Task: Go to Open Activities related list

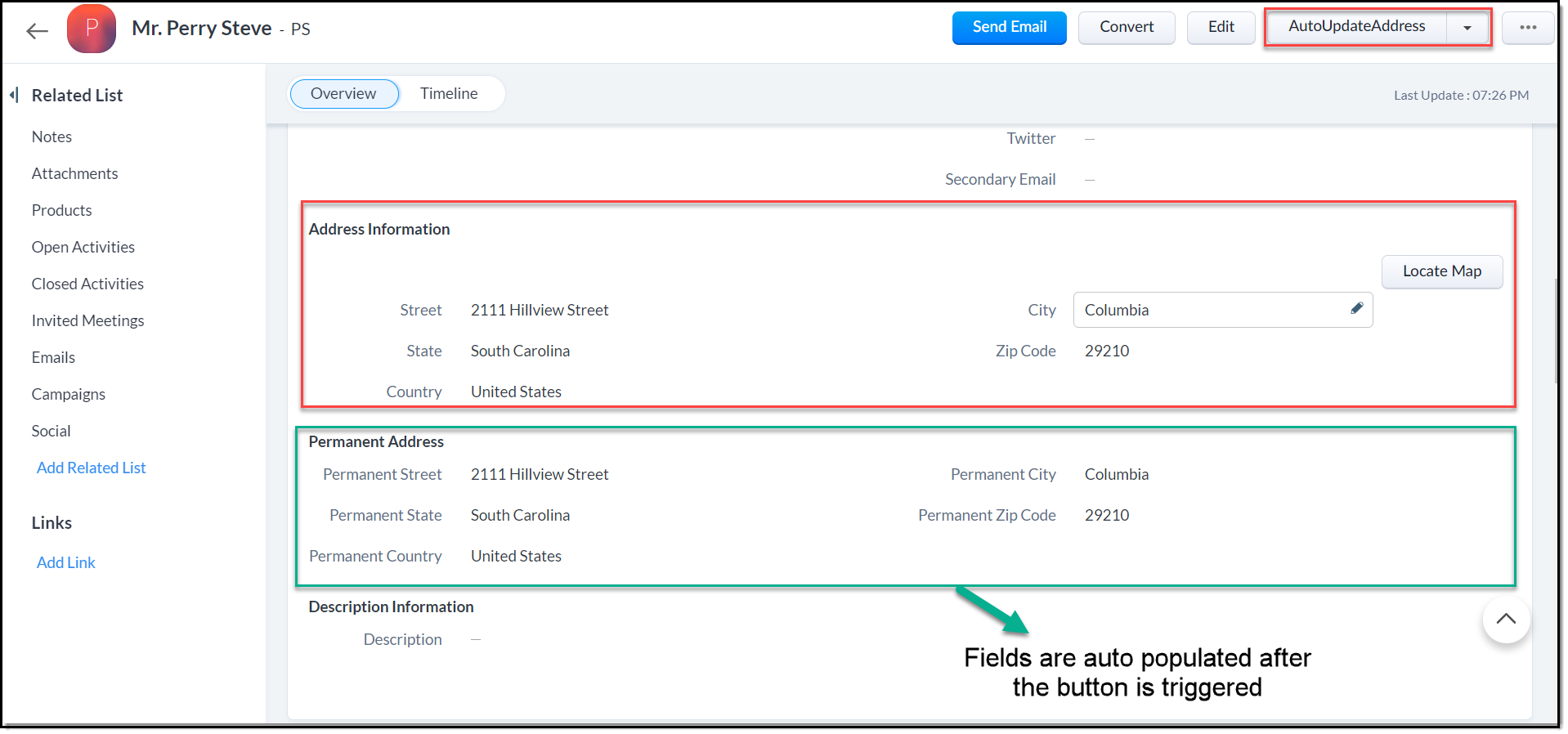Action: coord(83,247)
